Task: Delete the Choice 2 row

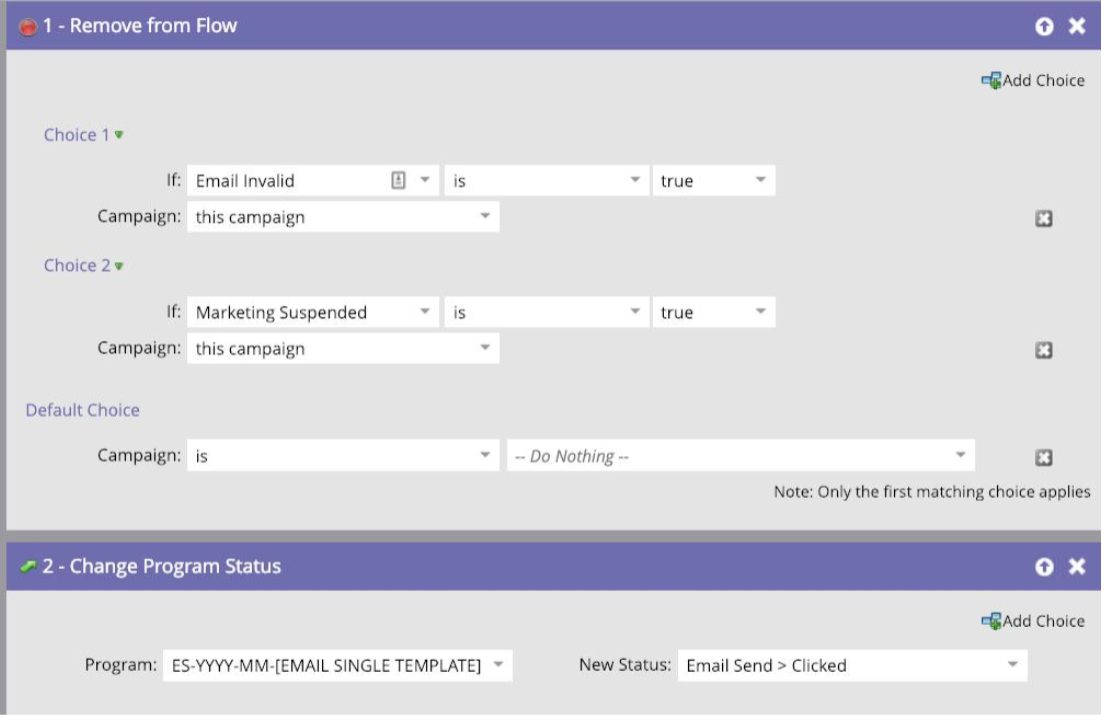Action: click(1043, 351)
